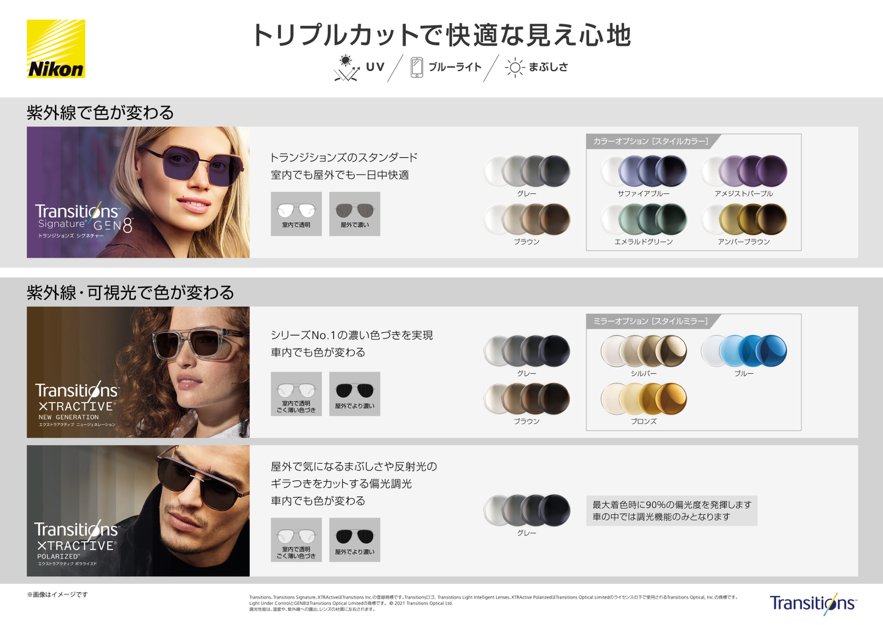Click the ミラーオプション style mirror tab label
Screen dimensions: 883x625
coord(650,321)
